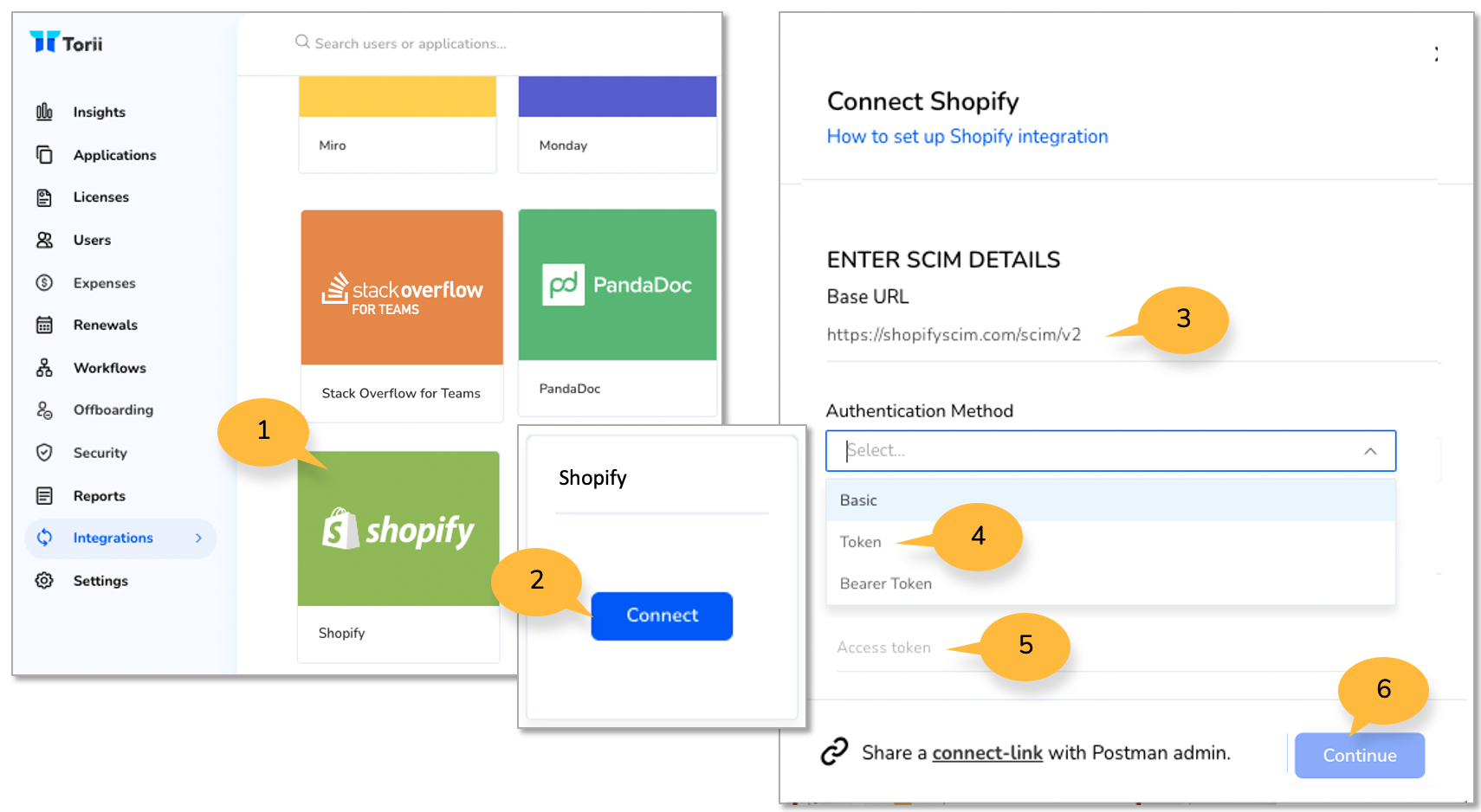Click the Settings gear icon
The image size is (1481, 812).
[x=44, y=581]
